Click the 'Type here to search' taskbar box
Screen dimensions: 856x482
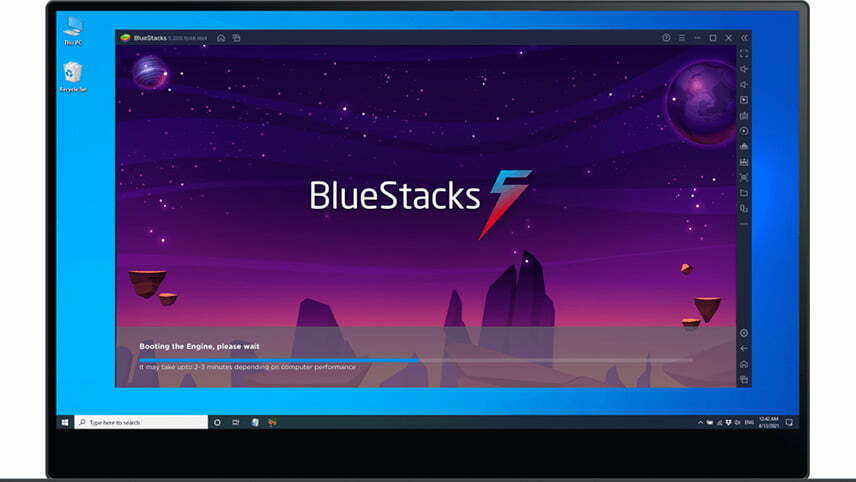point(141,423)
